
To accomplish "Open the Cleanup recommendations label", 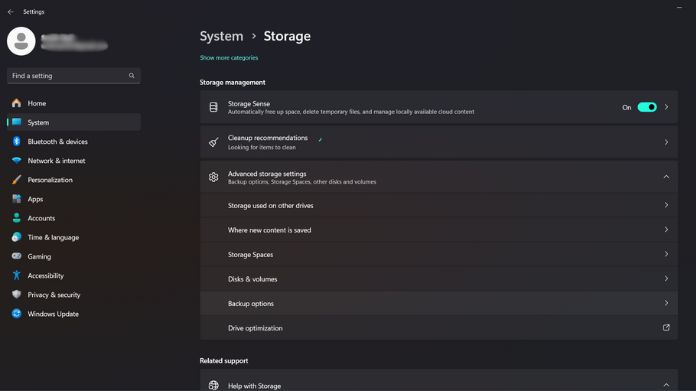I will point(268,138).
